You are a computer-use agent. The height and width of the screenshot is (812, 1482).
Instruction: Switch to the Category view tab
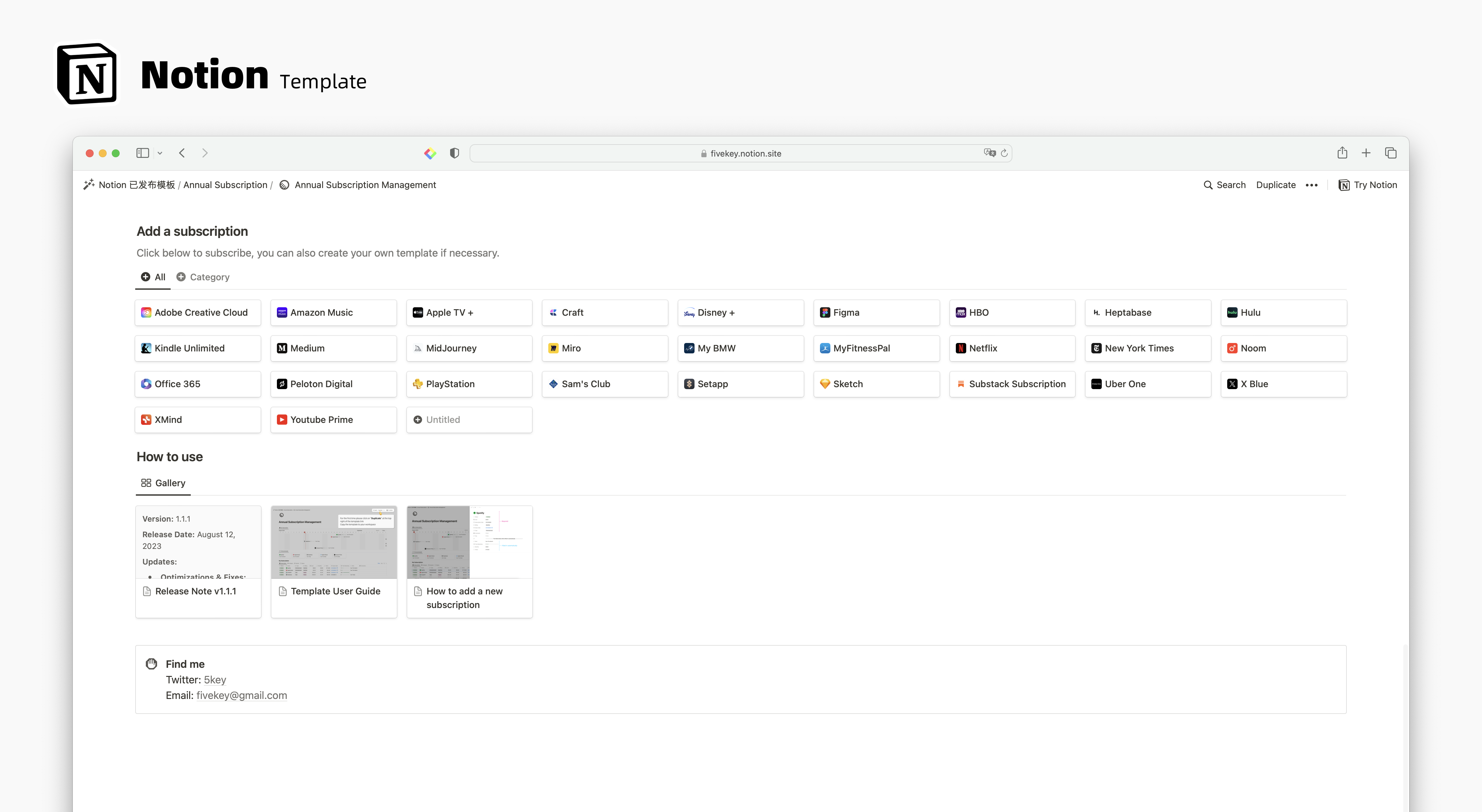(202, 277)
